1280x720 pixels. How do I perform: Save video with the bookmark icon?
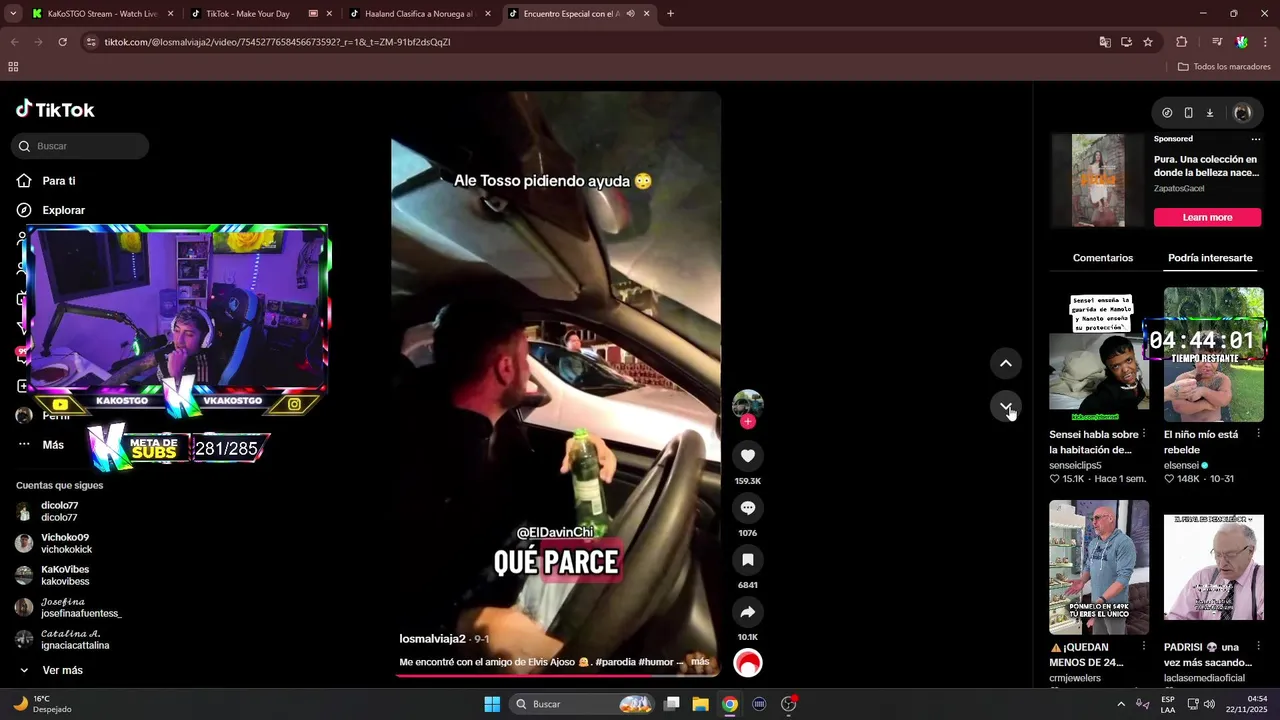click(x=747, y=560)
